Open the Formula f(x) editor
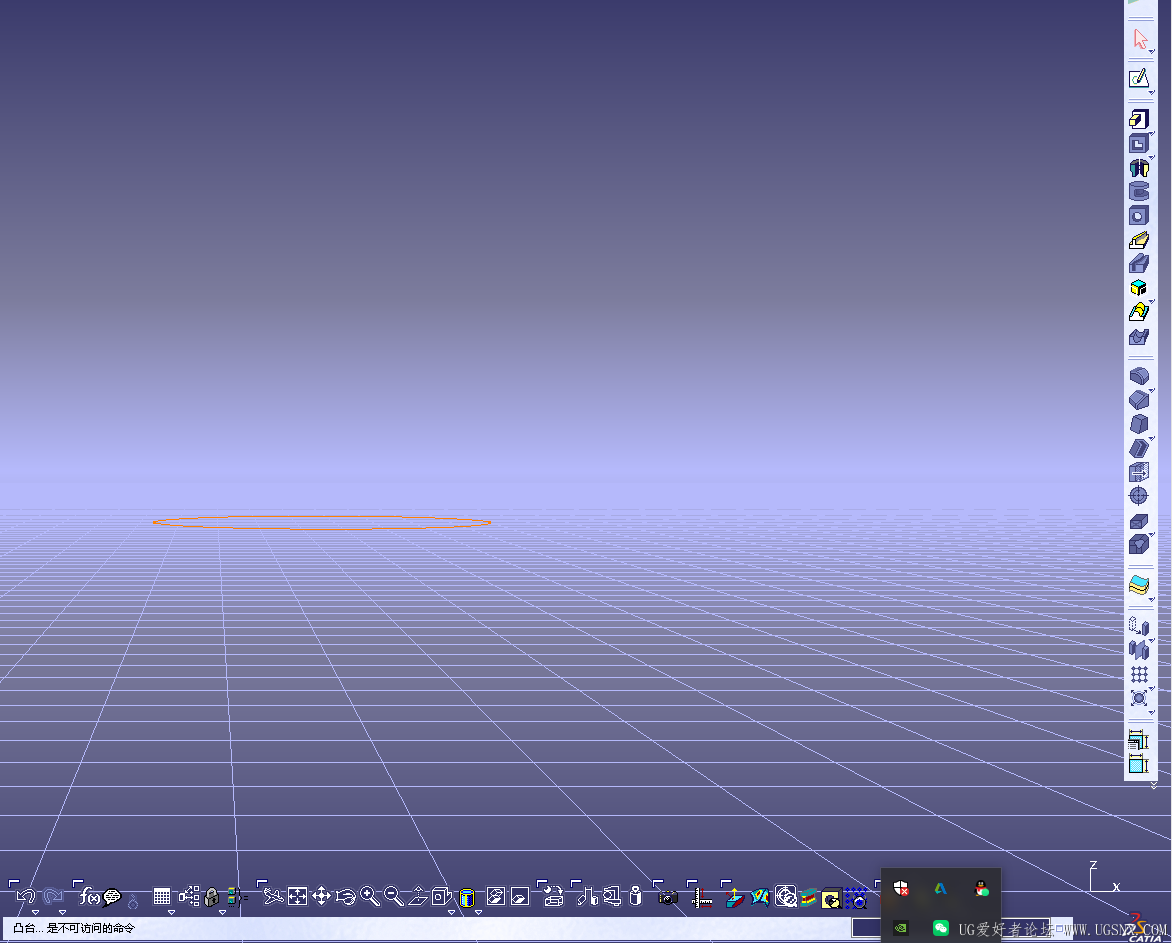The image size is (1173, 943). 90,897
